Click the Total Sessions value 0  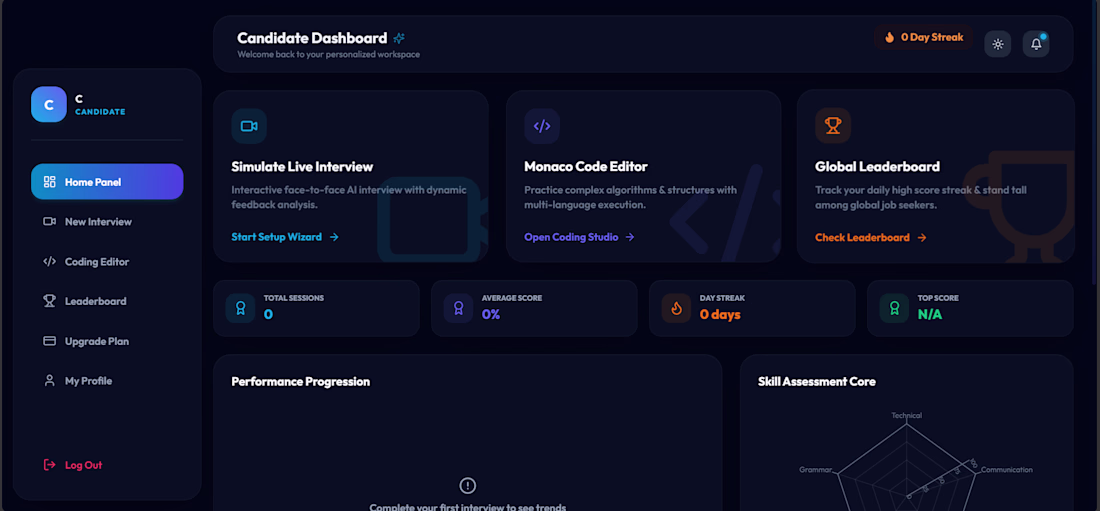pos(268,314)
